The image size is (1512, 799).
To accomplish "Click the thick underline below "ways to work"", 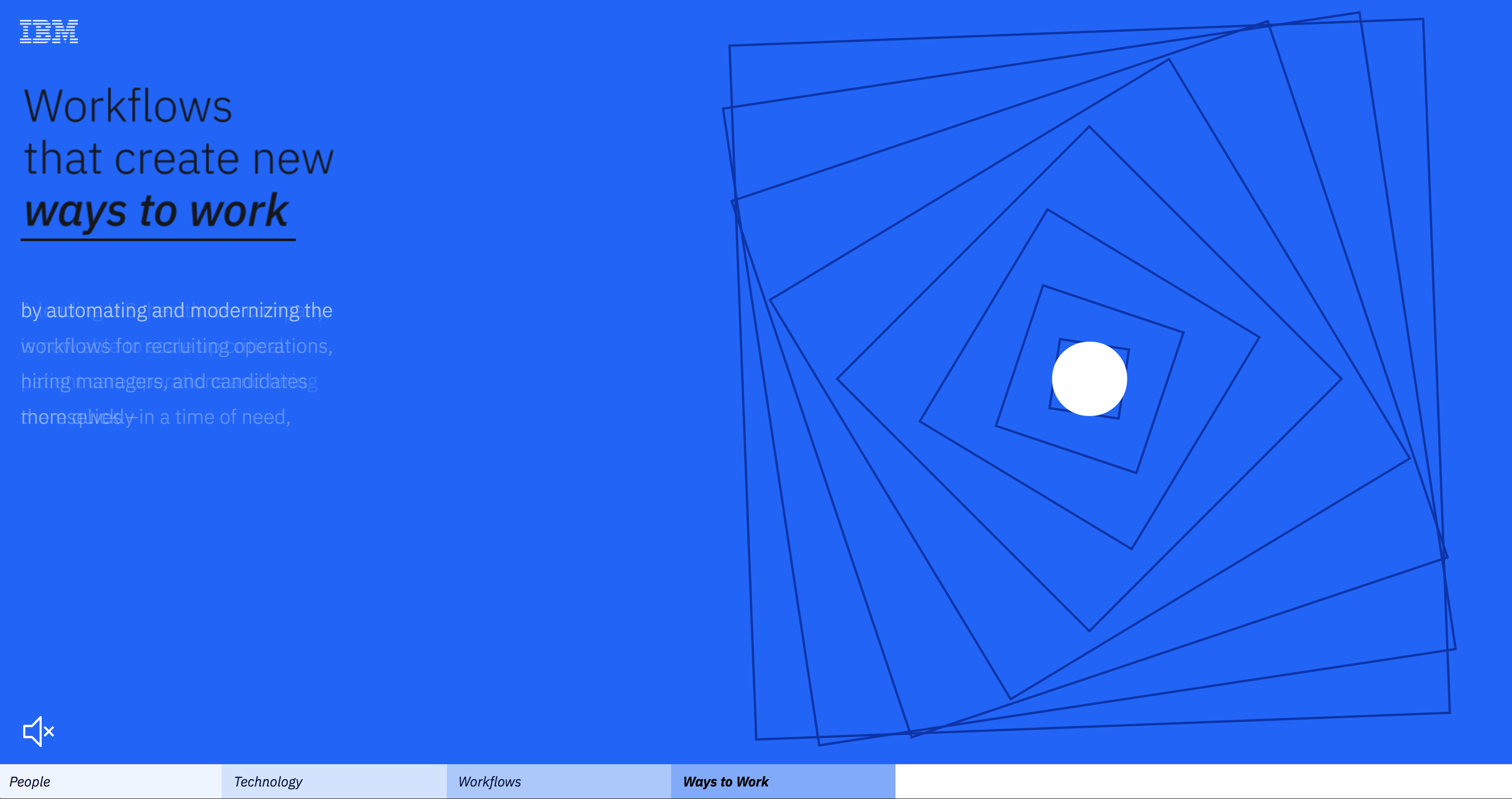I will tap(158, 240).
